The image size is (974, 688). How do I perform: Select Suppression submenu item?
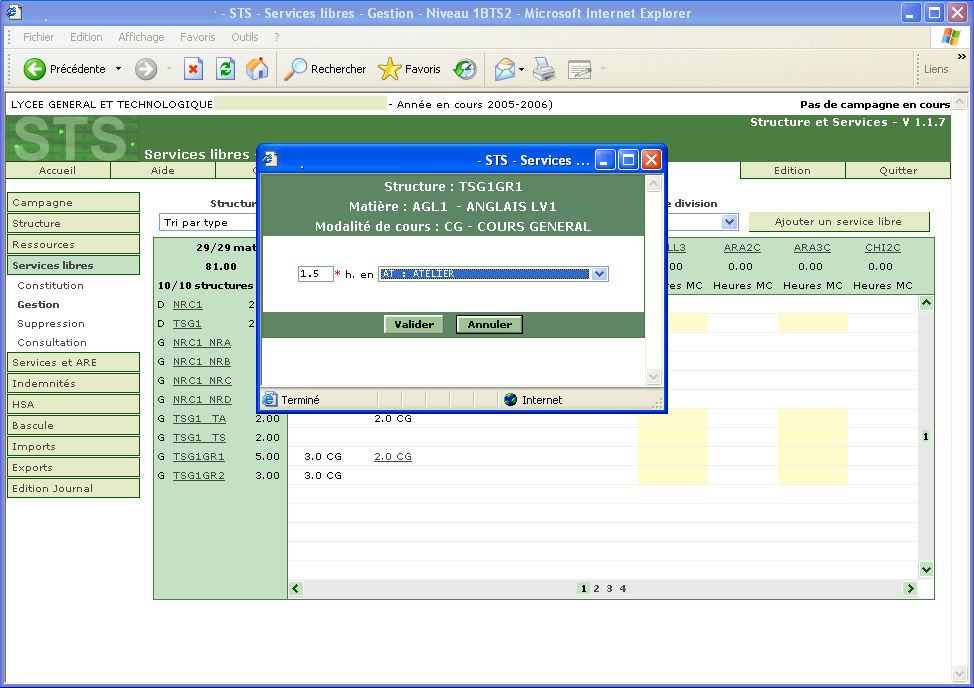[x=51, y=324]
